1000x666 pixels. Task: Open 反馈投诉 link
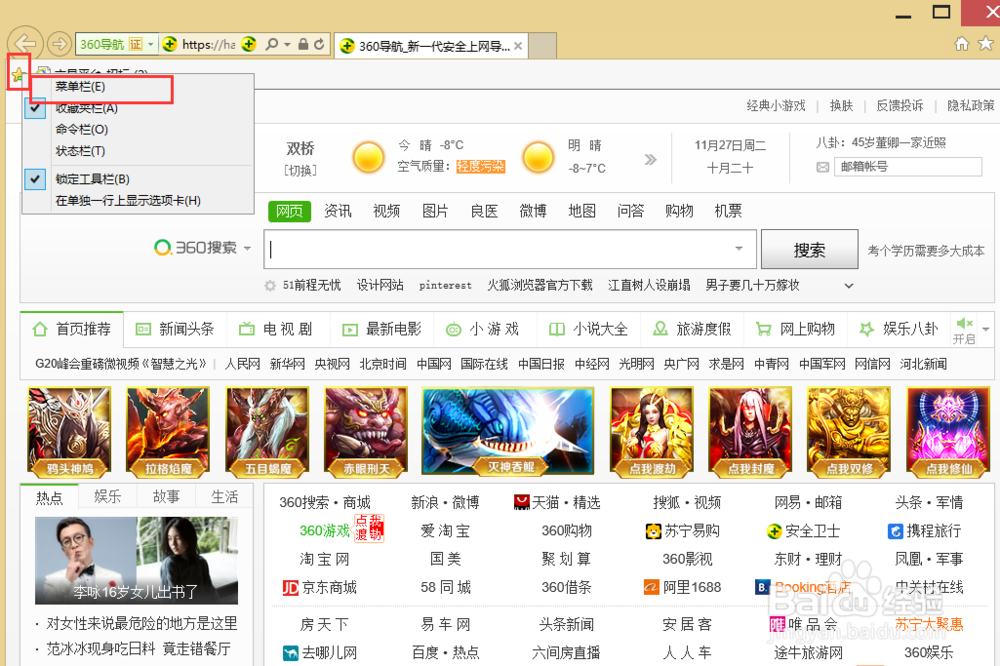point(899,106)
